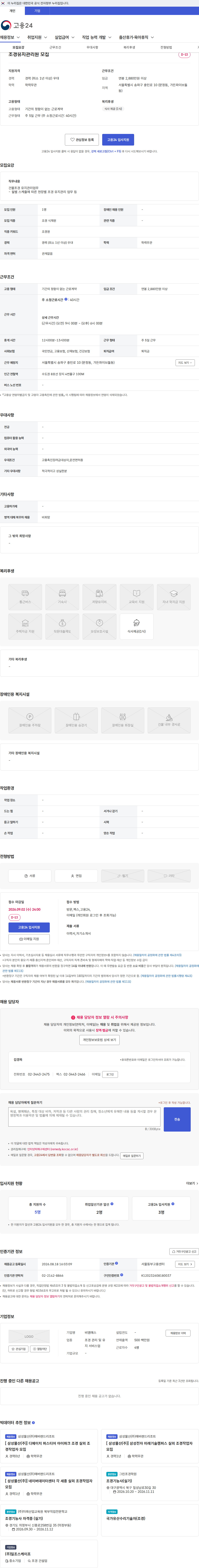
Task: Click the 주택자금 지원 icon
Action: pos(25,626)
